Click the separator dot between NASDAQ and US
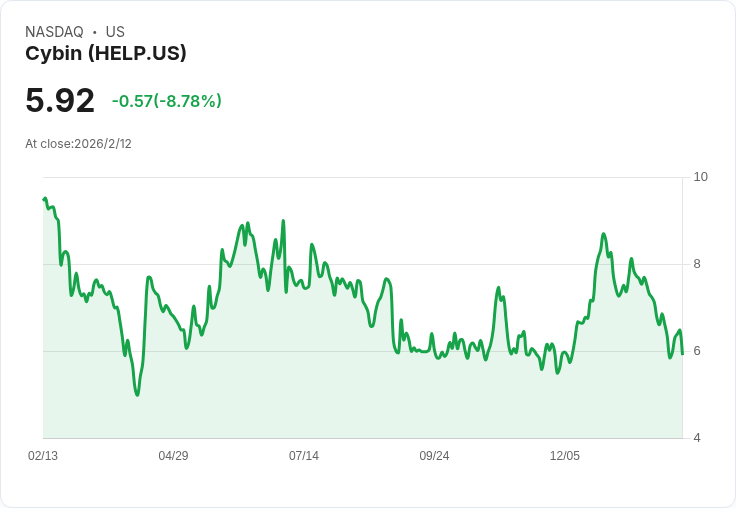 94,32
